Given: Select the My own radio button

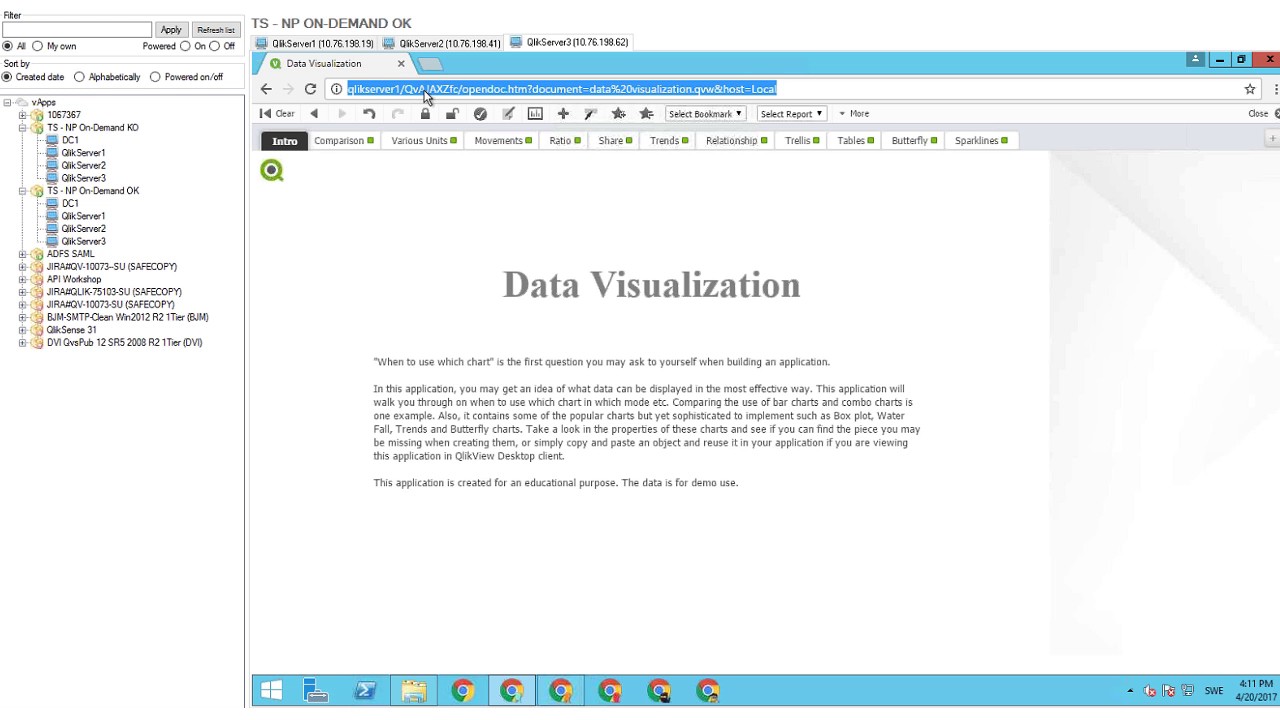Looking at the screenshot, I should coord(37,46).
